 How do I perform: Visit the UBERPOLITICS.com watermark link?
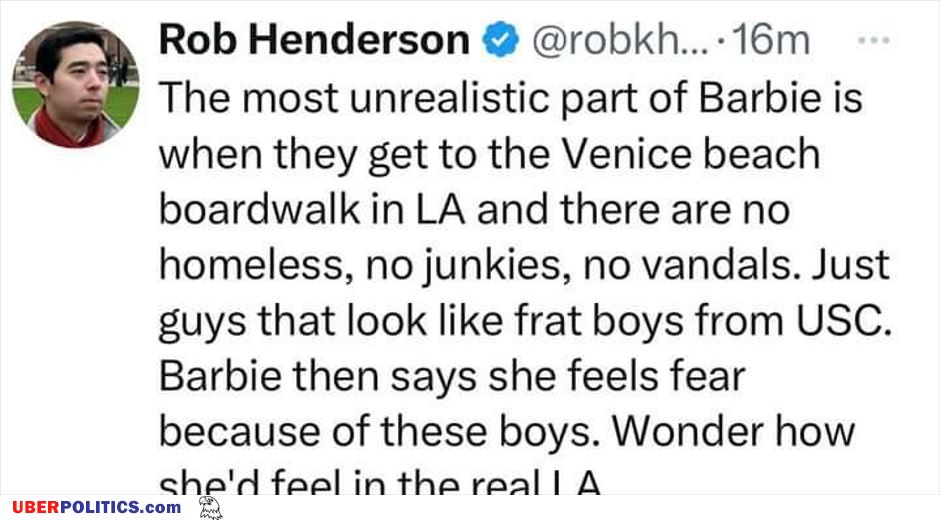pyautogui.click(x=96, y=507)
